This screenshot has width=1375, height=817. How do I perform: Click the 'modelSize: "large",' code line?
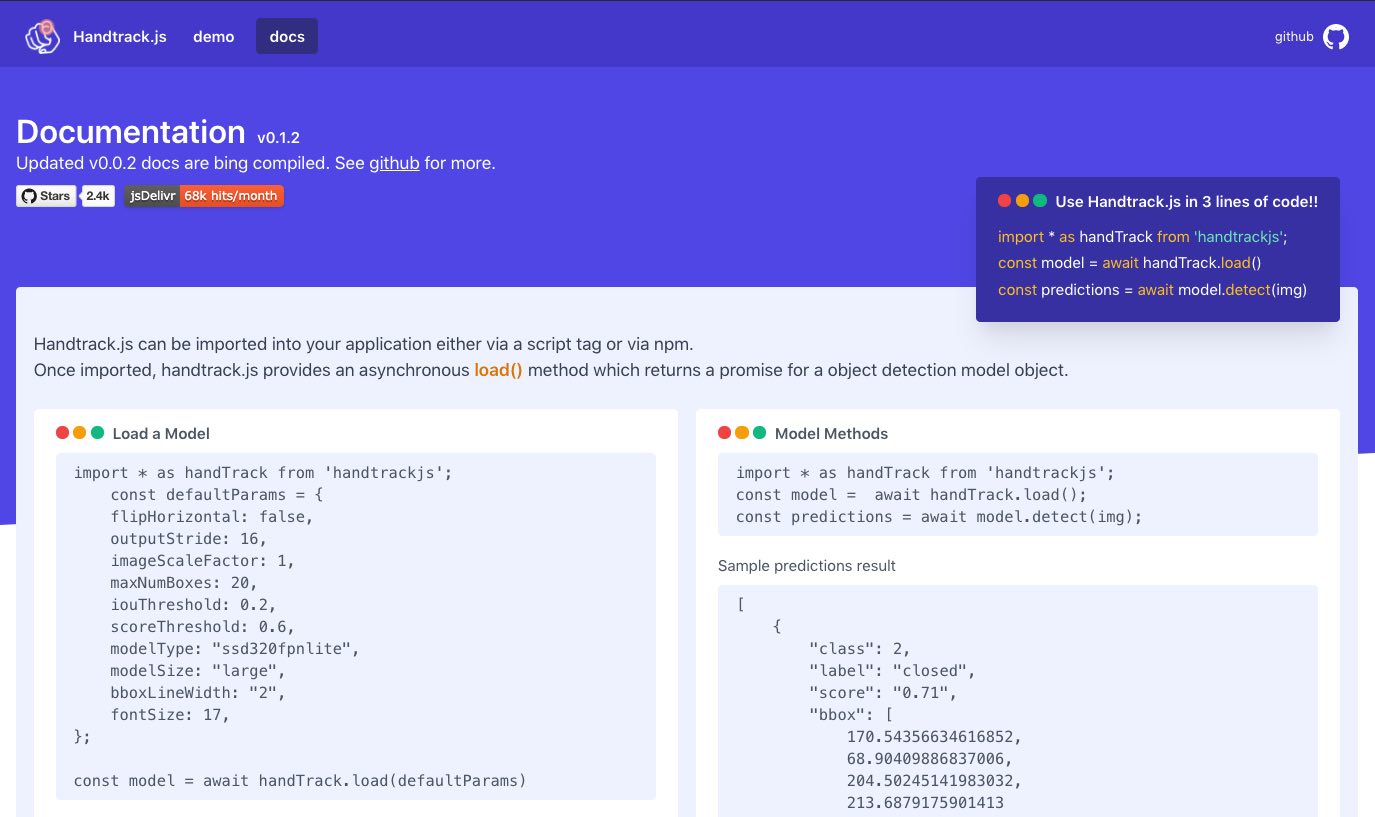[x=198, y=671]
